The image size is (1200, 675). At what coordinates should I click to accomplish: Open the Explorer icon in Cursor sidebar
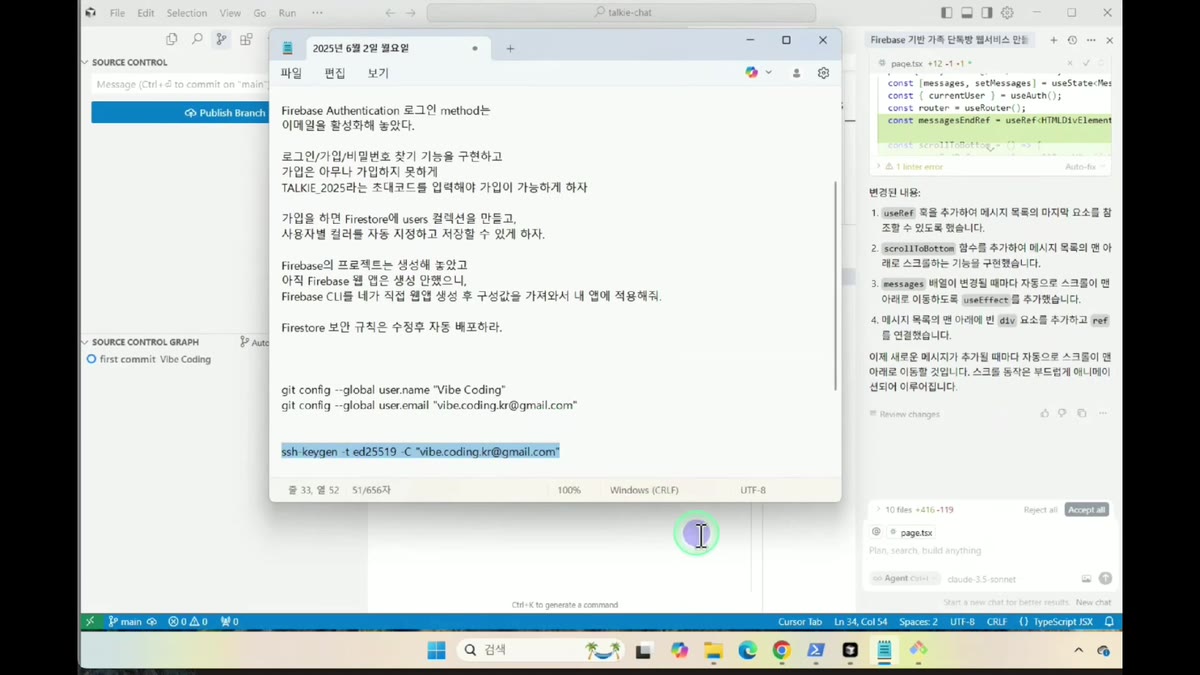172,39
